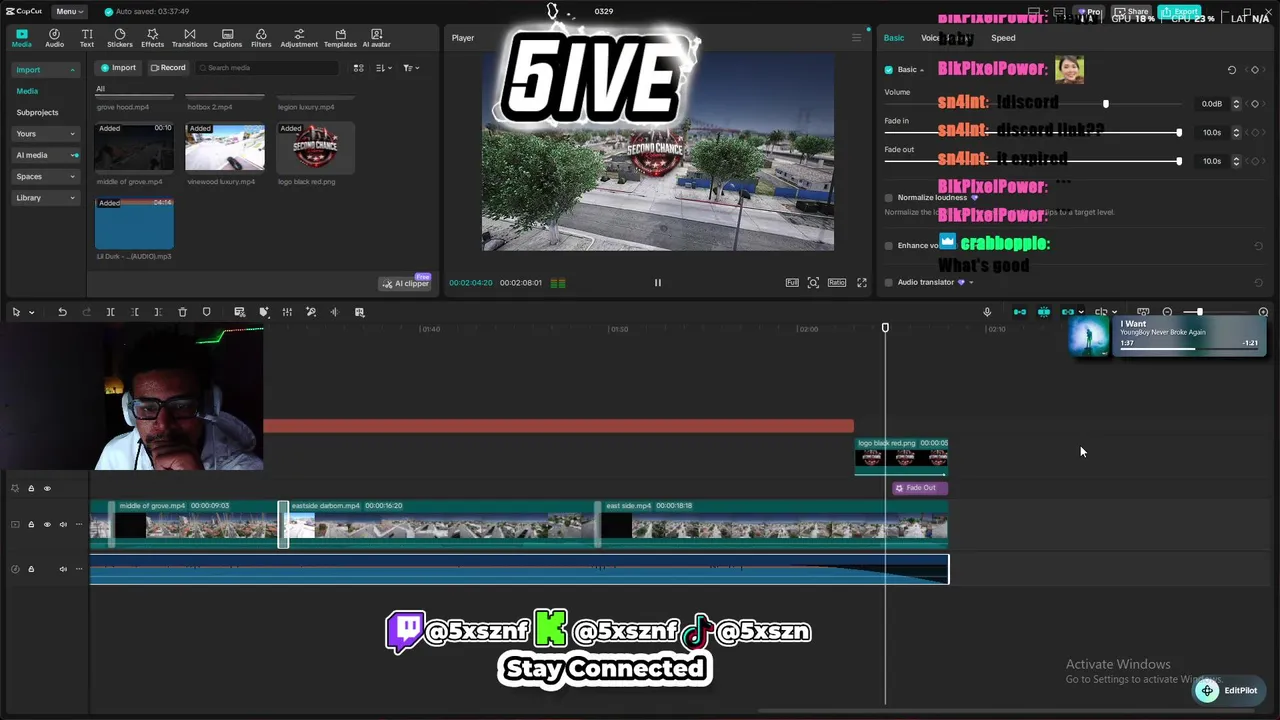Zoom out the timeline
Viewport: 1280px width, 720px height.
(1167, 313)
